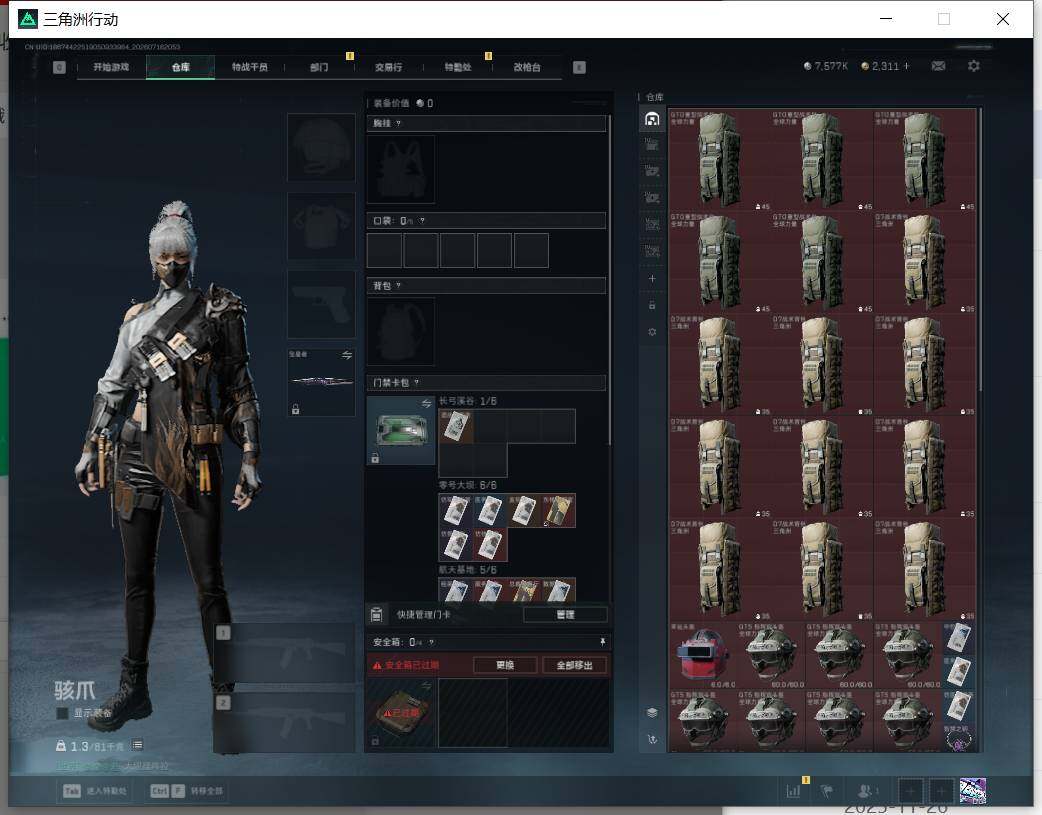Click the Tab 进入特勤处 shortcut
This screenshot has height=815, width=1042.
[x=95, y=790]
